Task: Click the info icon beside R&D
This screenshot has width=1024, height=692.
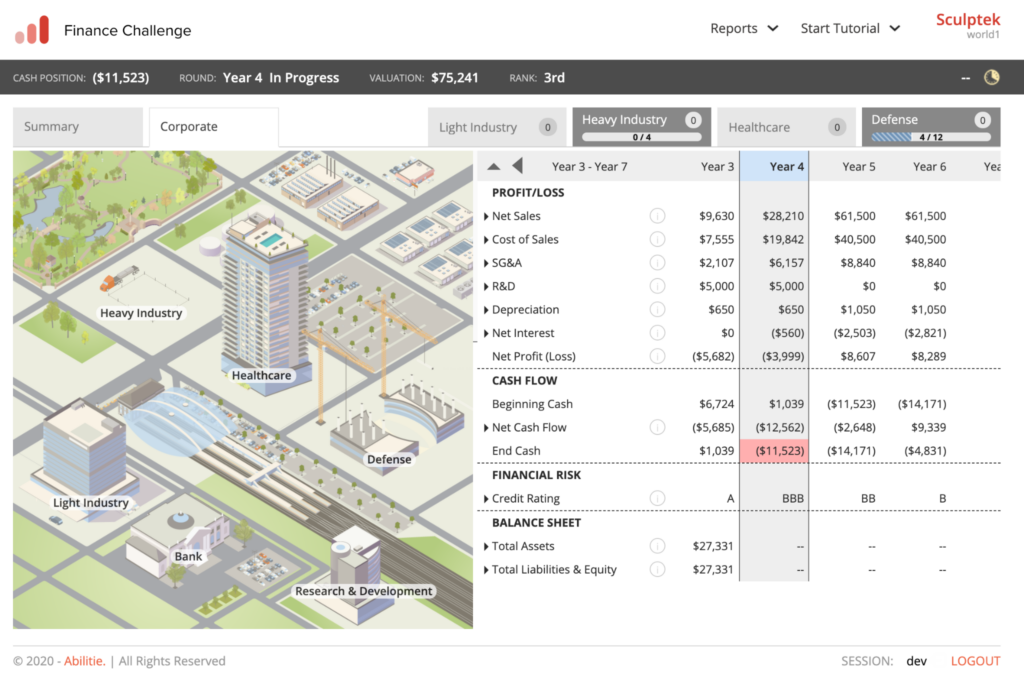Action: [x=657, y=286]
